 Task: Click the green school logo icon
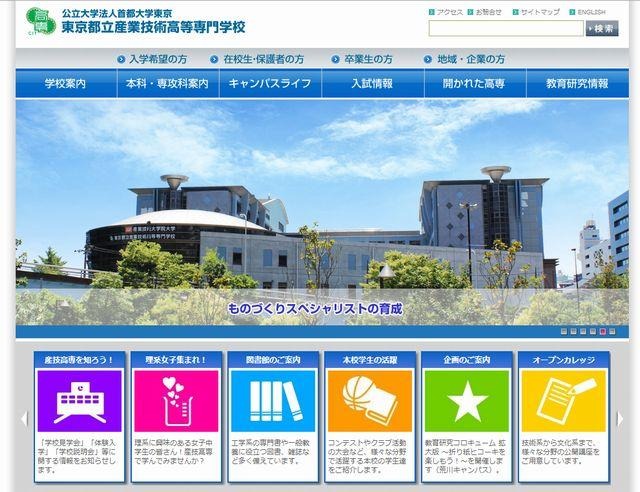coord(40,21)
